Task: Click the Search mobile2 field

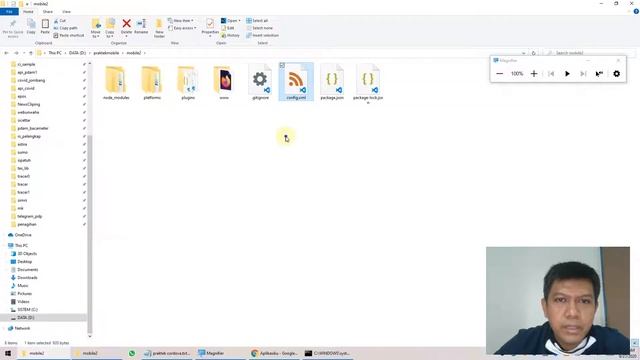Action: 590,53
